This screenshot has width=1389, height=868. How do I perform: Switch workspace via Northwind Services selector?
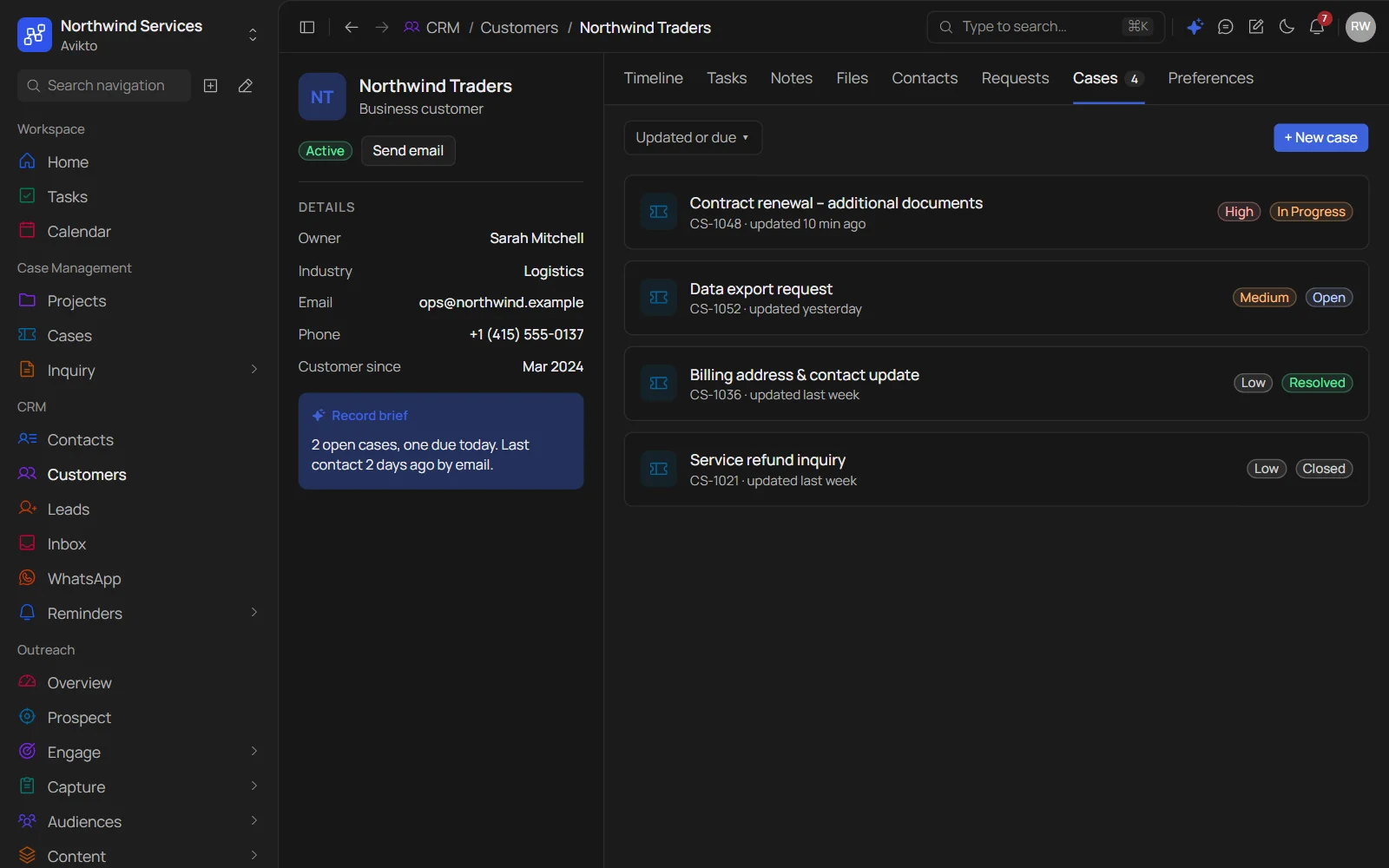pos(139,35)
